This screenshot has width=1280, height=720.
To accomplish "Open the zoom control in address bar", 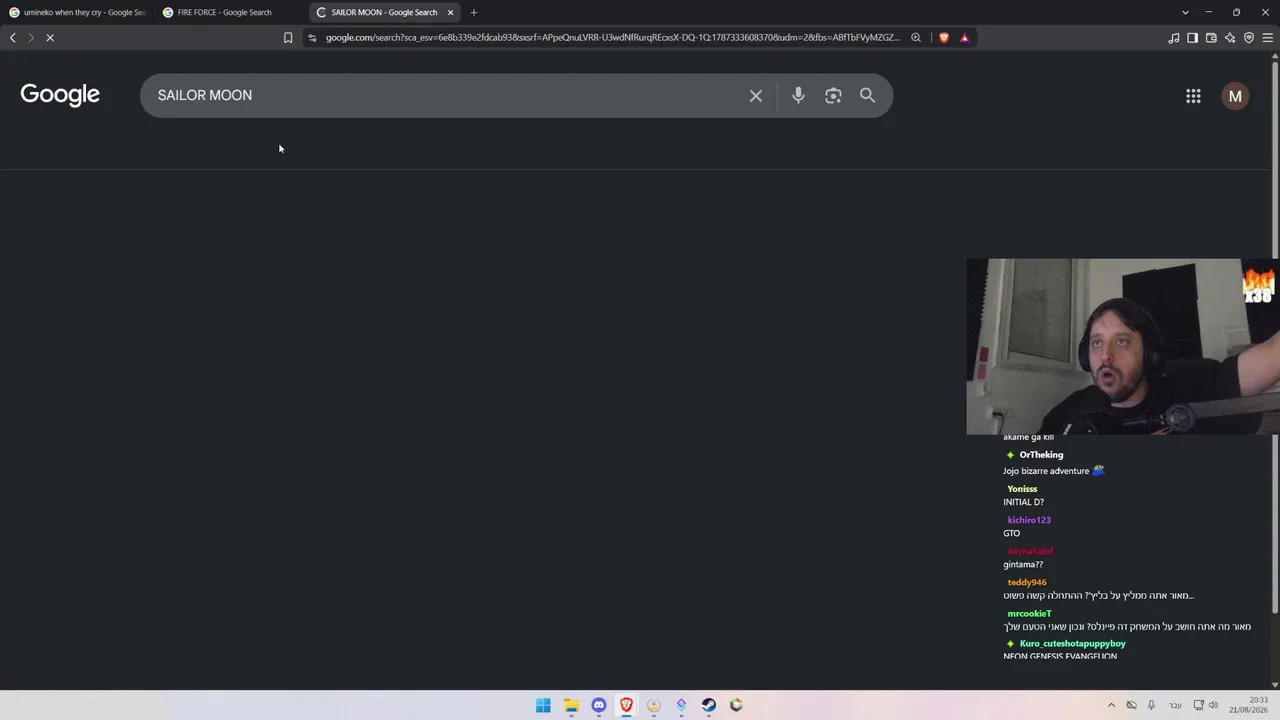I will (x=915, y=38).
